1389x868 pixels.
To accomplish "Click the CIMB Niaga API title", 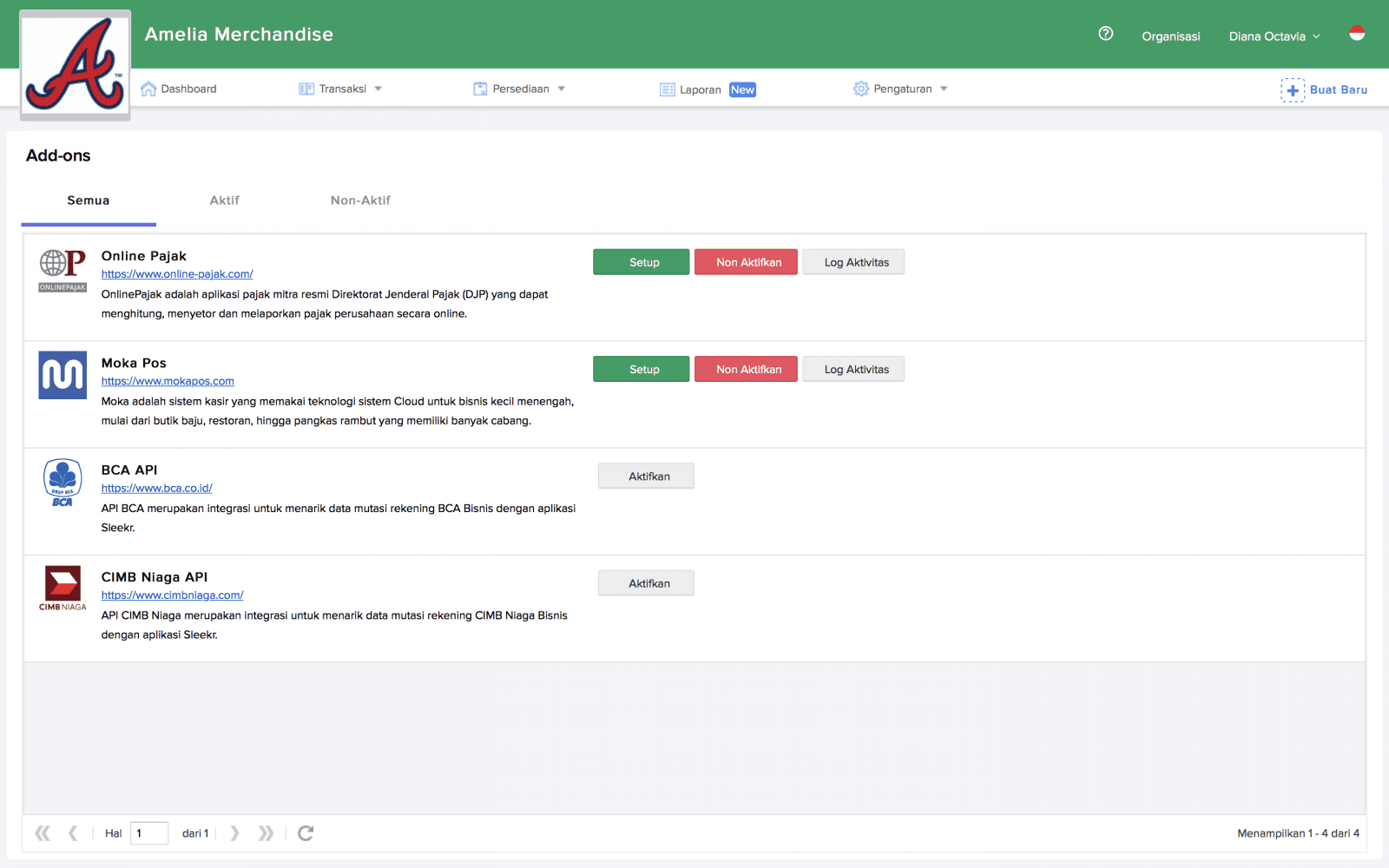I will point(155,577).
